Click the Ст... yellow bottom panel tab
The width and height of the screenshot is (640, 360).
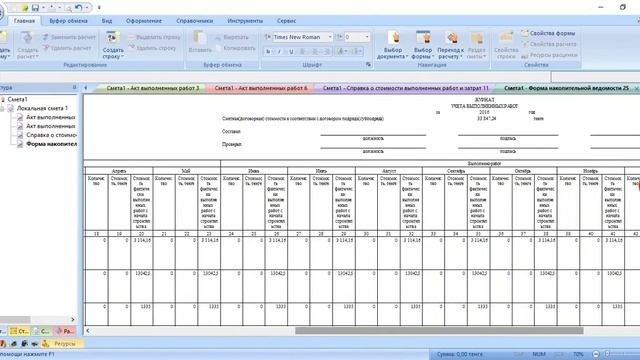pos(19,331)
